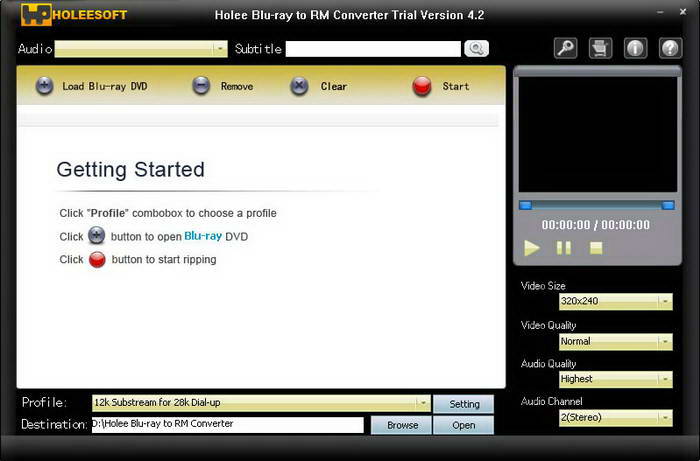Click the Getting Started heading

click(x=130, y=170)
